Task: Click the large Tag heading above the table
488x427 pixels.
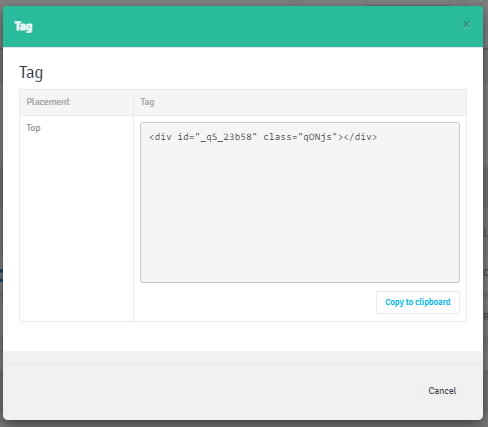Action: 31,73
